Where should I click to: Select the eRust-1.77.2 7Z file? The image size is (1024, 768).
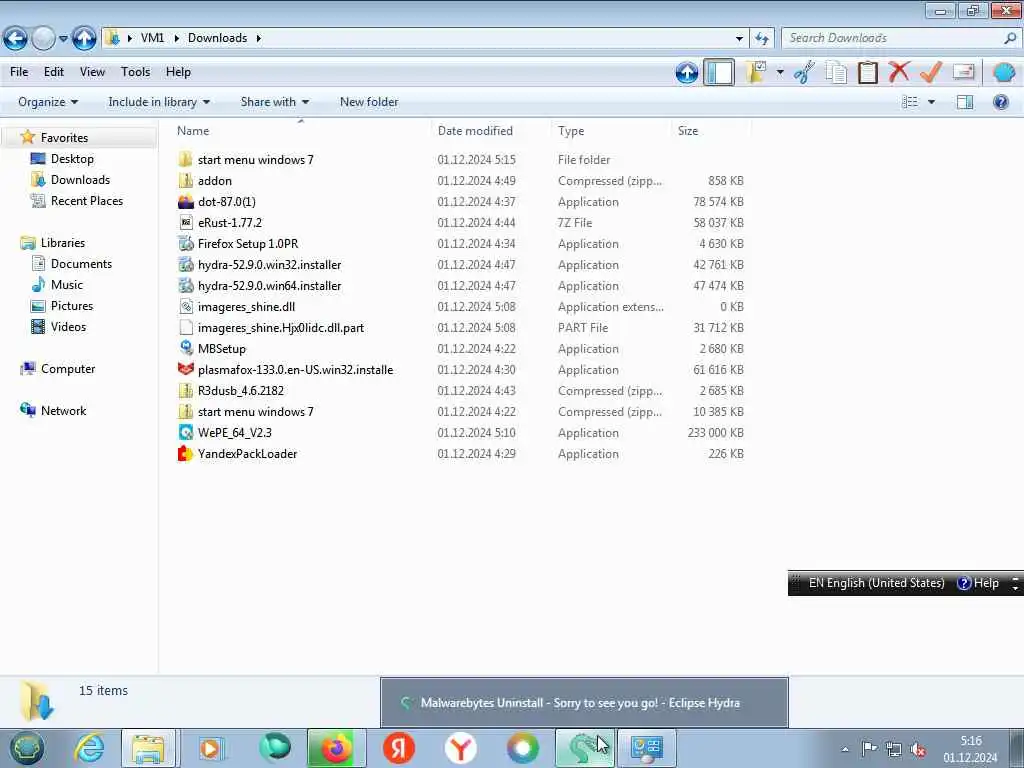(x=230, y=223)
